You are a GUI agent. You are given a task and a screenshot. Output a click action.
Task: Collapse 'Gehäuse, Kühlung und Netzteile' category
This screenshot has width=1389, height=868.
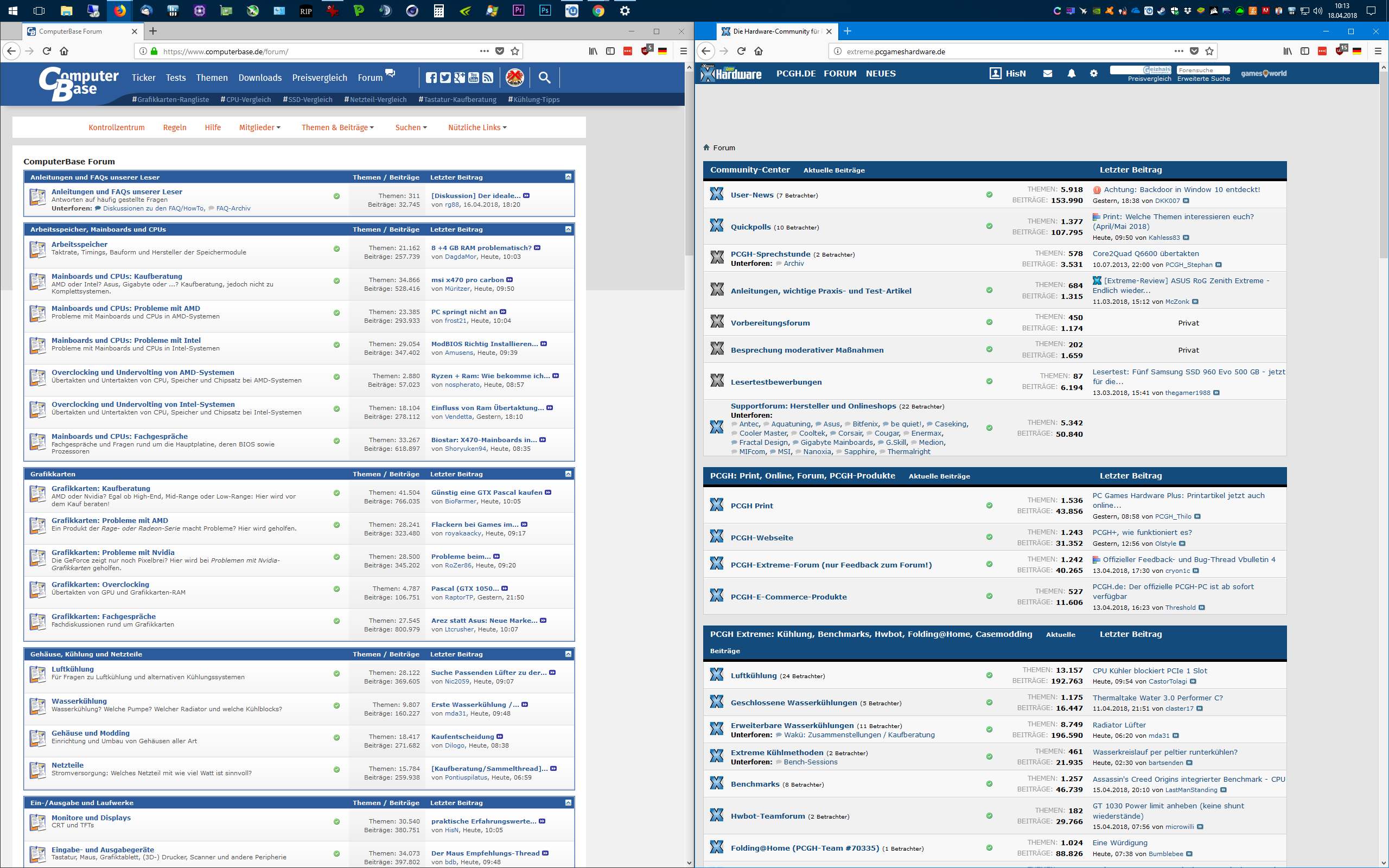568,654
